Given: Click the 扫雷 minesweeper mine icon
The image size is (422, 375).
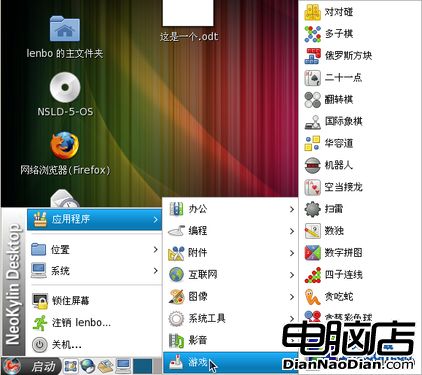Looking at the screenshot, I should click(313, 209).
